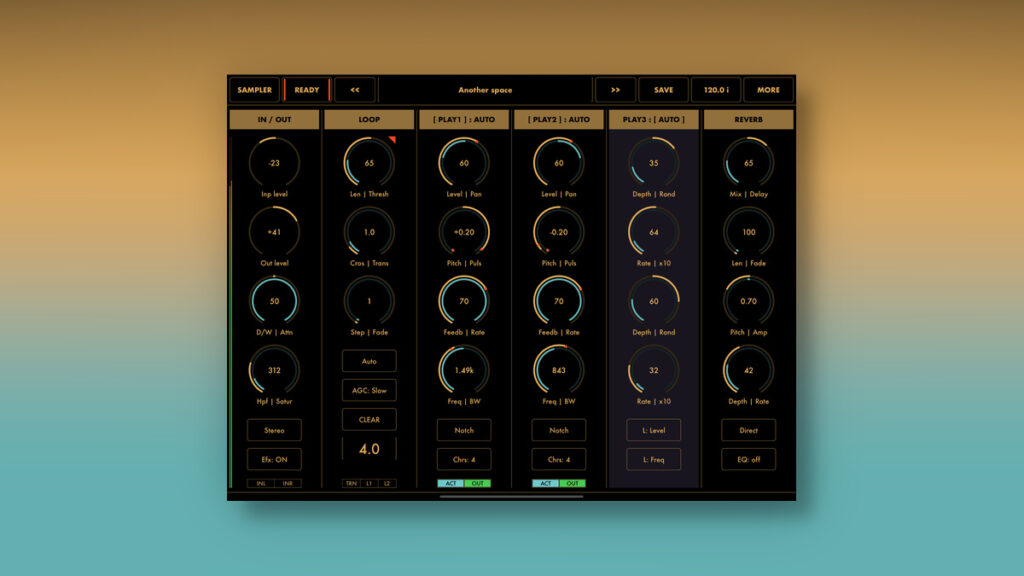Click the Auto button in LOOP
The width and height of the screenshot is (1024, 576).
(369, 361)
